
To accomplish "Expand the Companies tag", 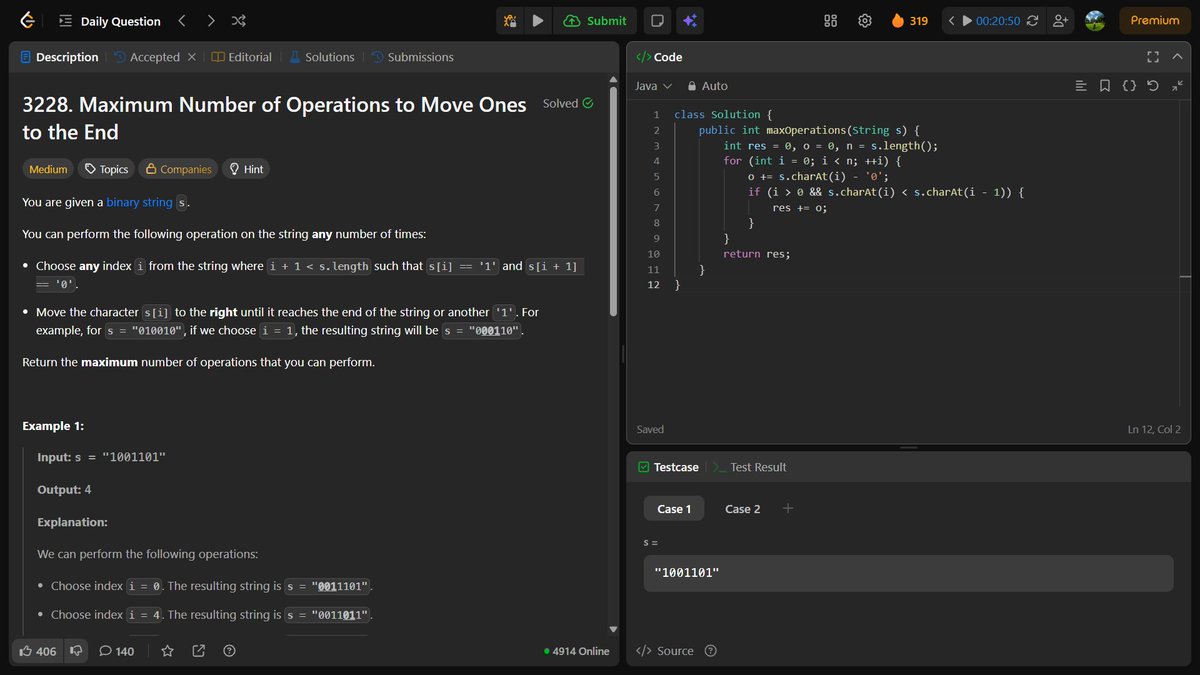I will (179, 169).
